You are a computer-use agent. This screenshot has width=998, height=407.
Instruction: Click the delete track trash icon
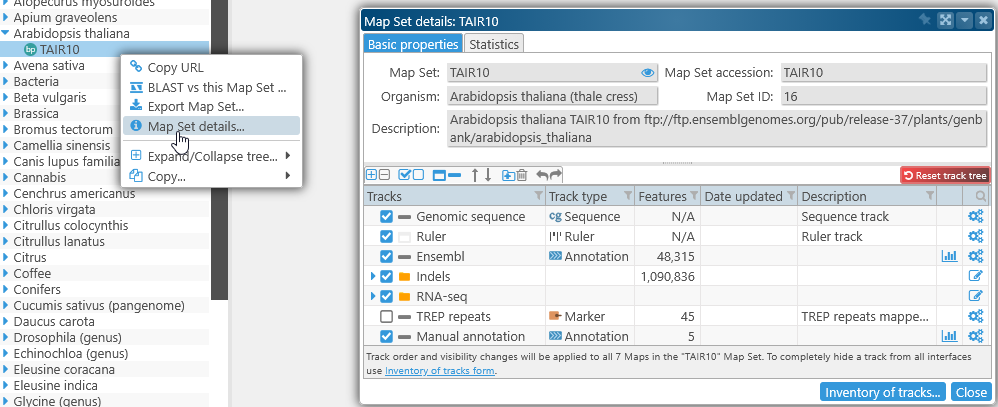[521, 175]
